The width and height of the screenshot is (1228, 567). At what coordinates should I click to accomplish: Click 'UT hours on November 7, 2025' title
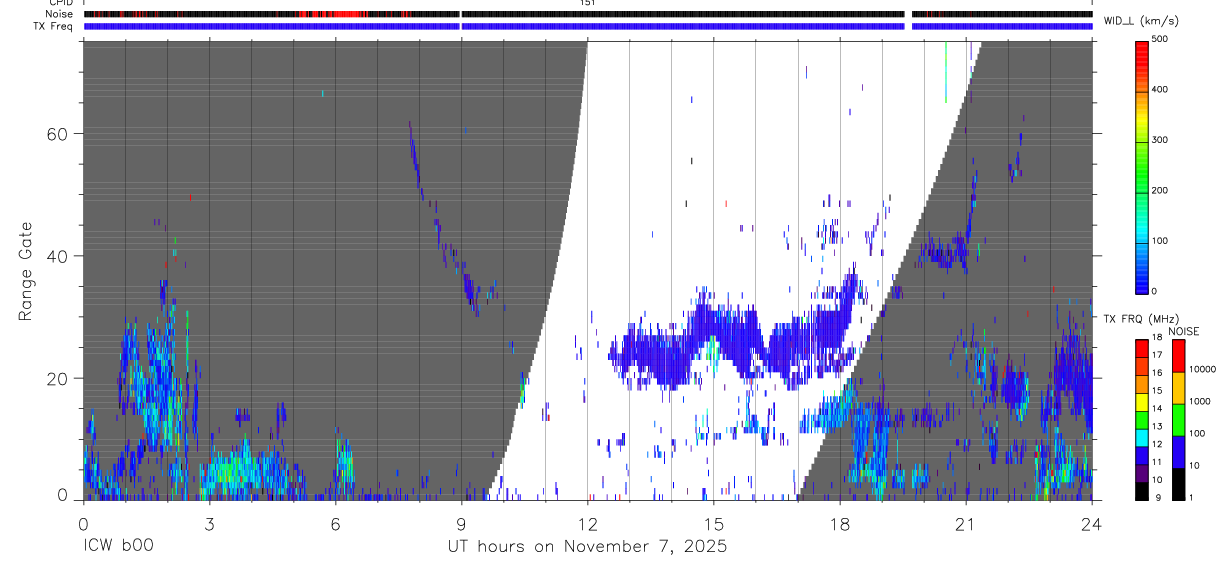587,547
